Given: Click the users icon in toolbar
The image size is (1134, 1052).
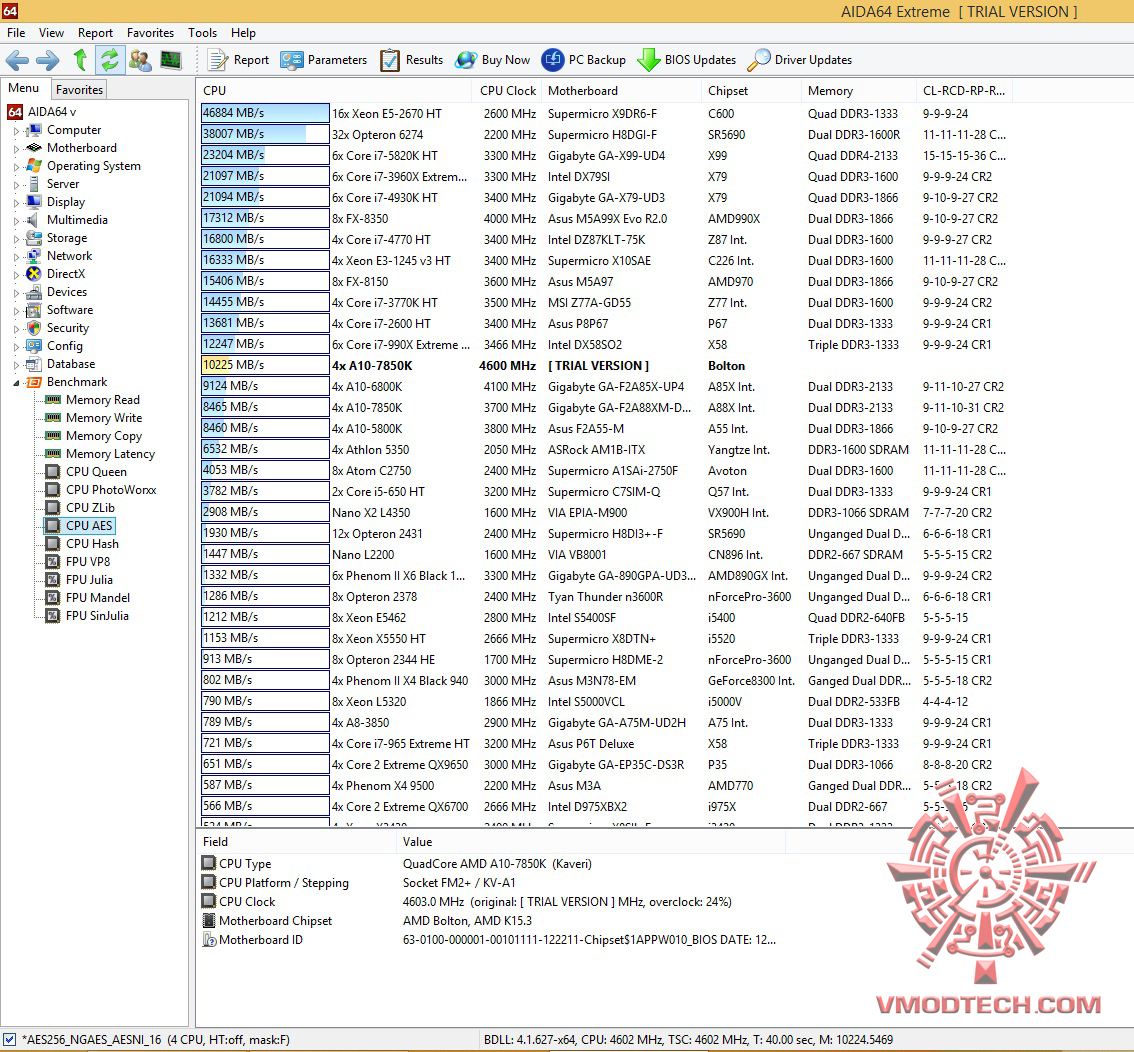Looking at the screenshot, I should (x=140, y=60).
